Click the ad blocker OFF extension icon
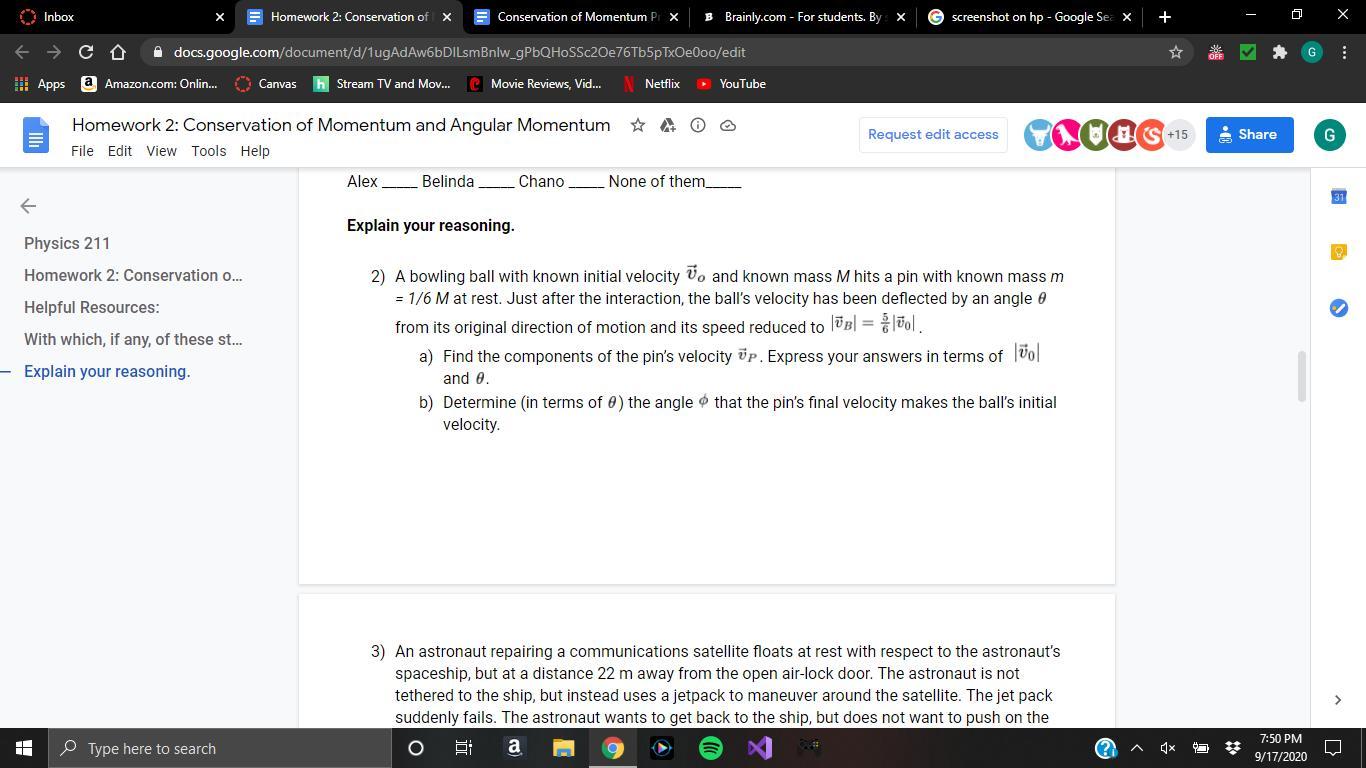Viewport: 1366px width, 768px height. click(x=1215, y=52)
